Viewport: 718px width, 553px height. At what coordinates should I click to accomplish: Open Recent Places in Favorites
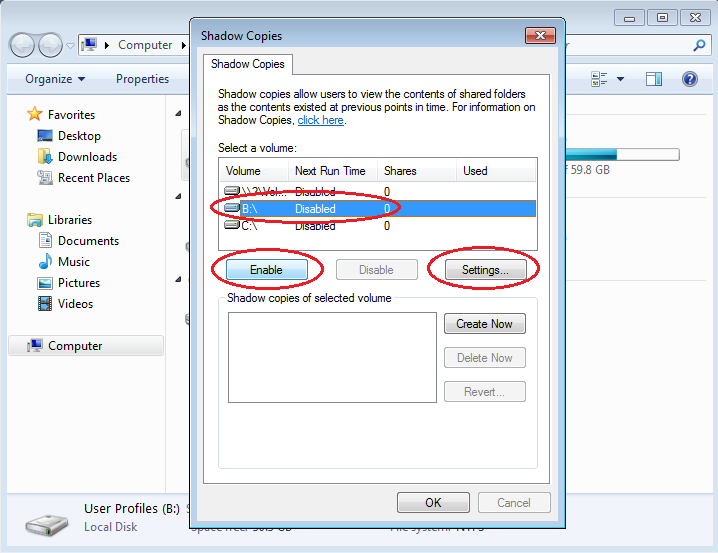pos(94,178)
